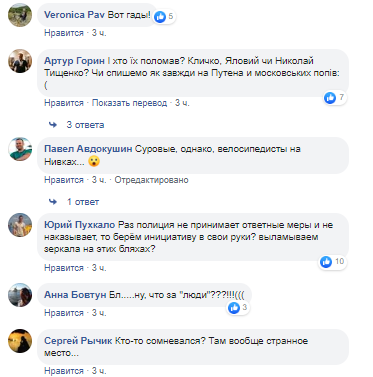Expand the '1 ответ' reply thread

83,202
